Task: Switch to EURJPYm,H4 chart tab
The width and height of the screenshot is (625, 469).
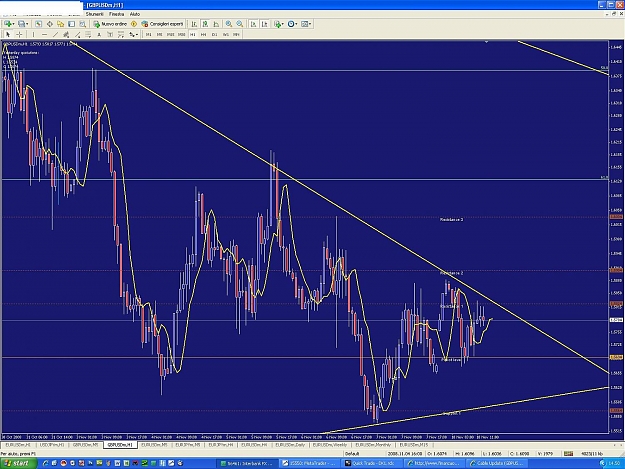Action: (x=221, y=445)
